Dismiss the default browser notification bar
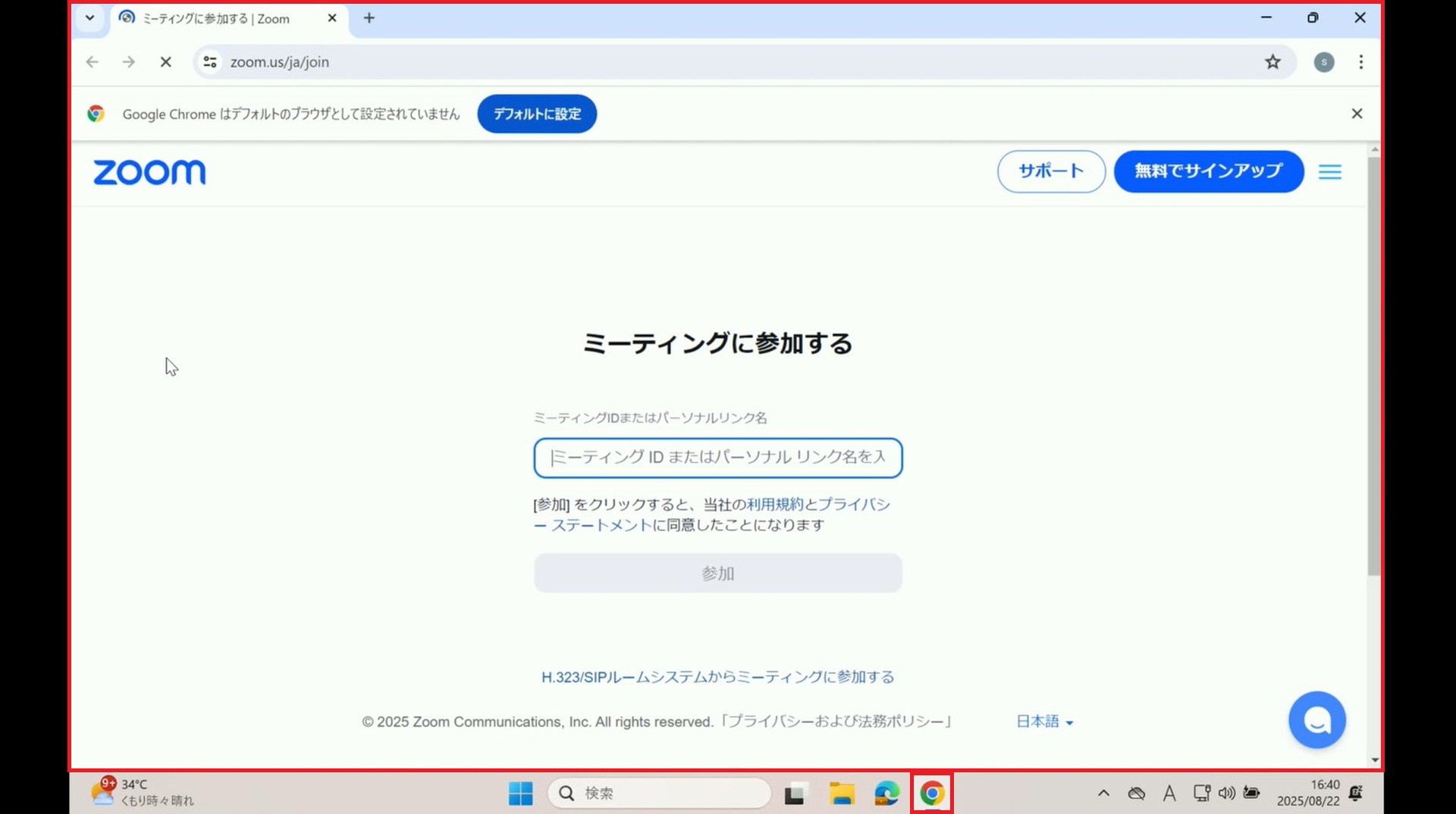The image size is (1456, 814). click(x=1357, y=114)
